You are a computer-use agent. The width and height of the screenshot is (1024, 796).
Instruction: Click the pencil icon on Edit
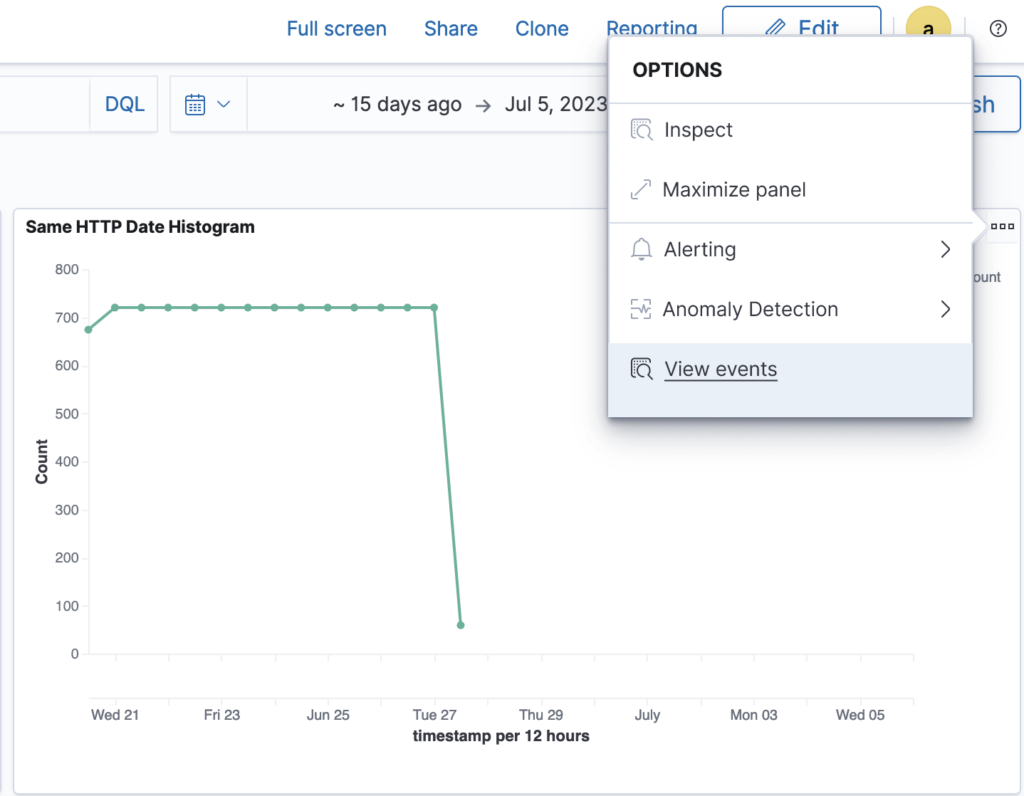coord(775,28)
